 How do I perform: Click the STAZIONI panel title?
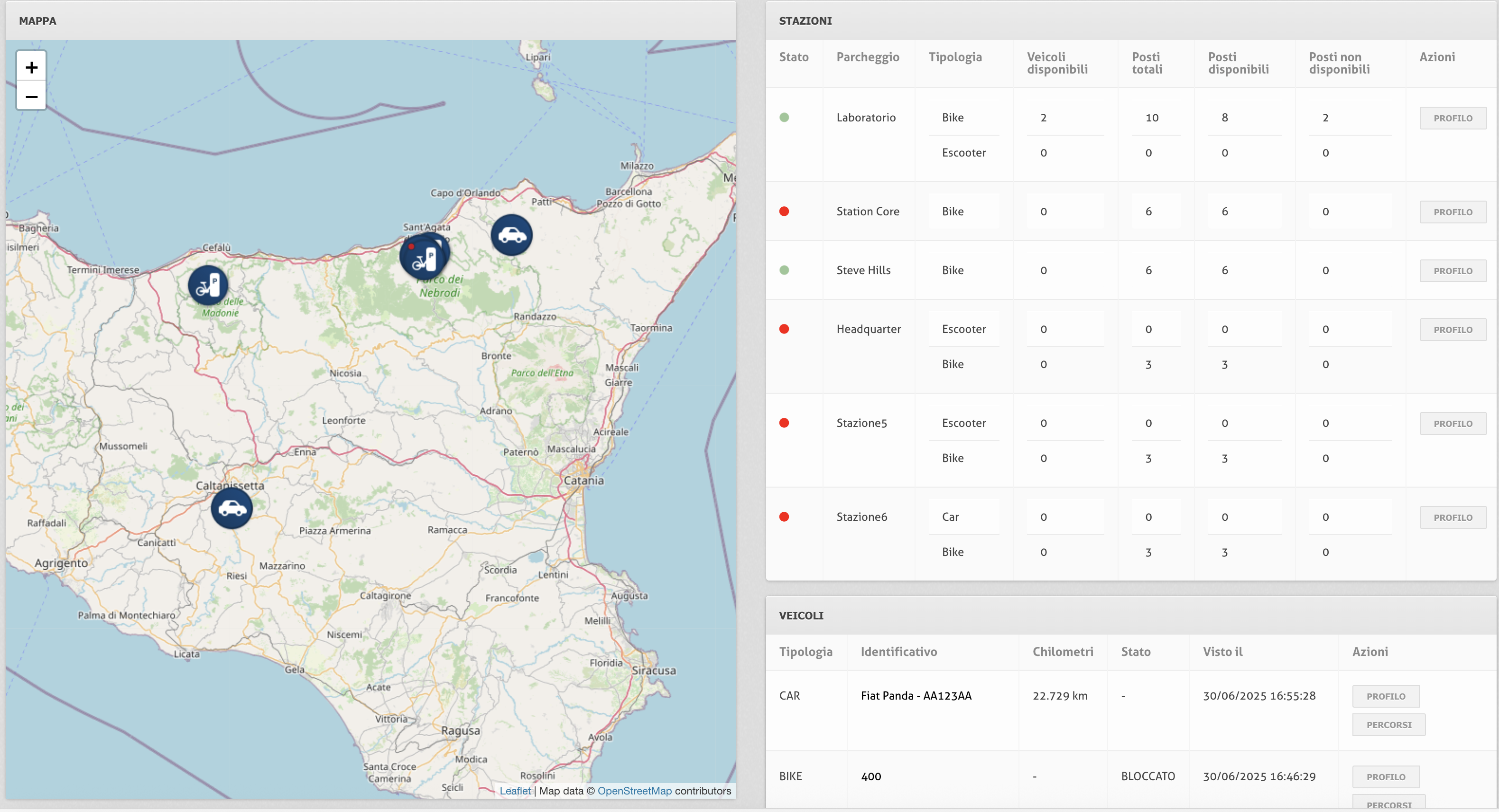click(805, 20)
